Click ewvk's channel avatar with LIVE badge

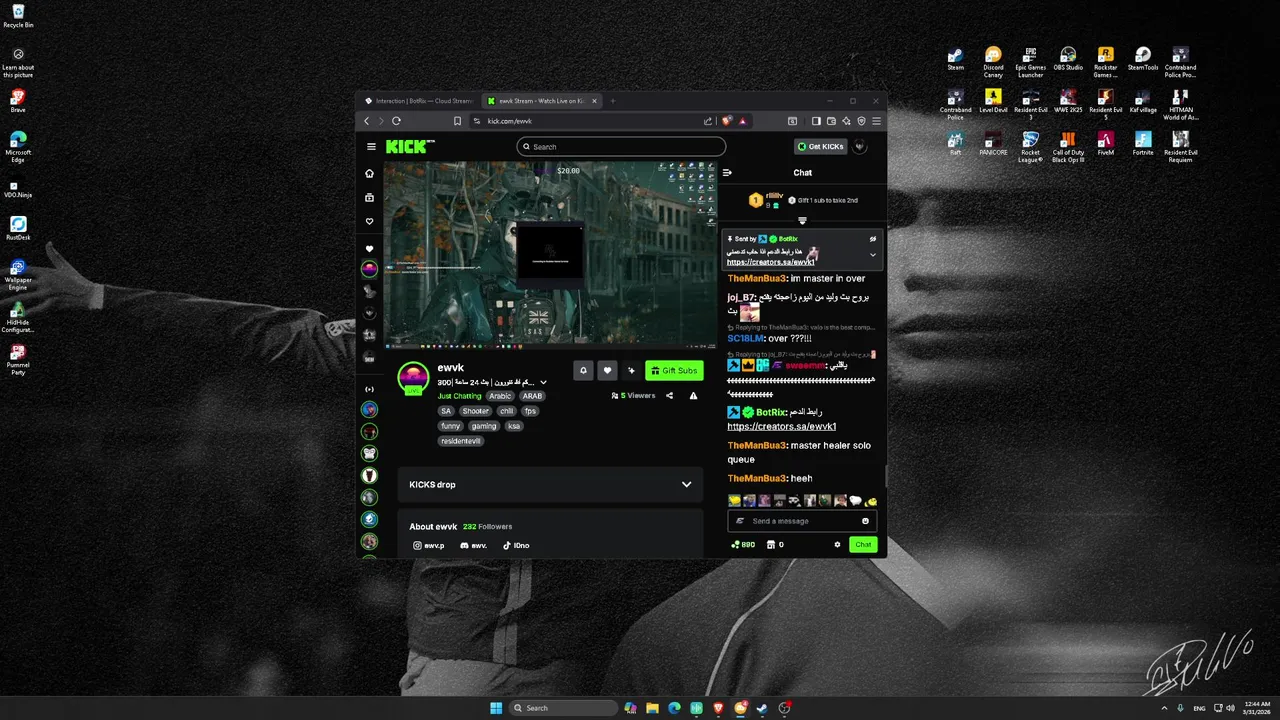click(413, 378)
